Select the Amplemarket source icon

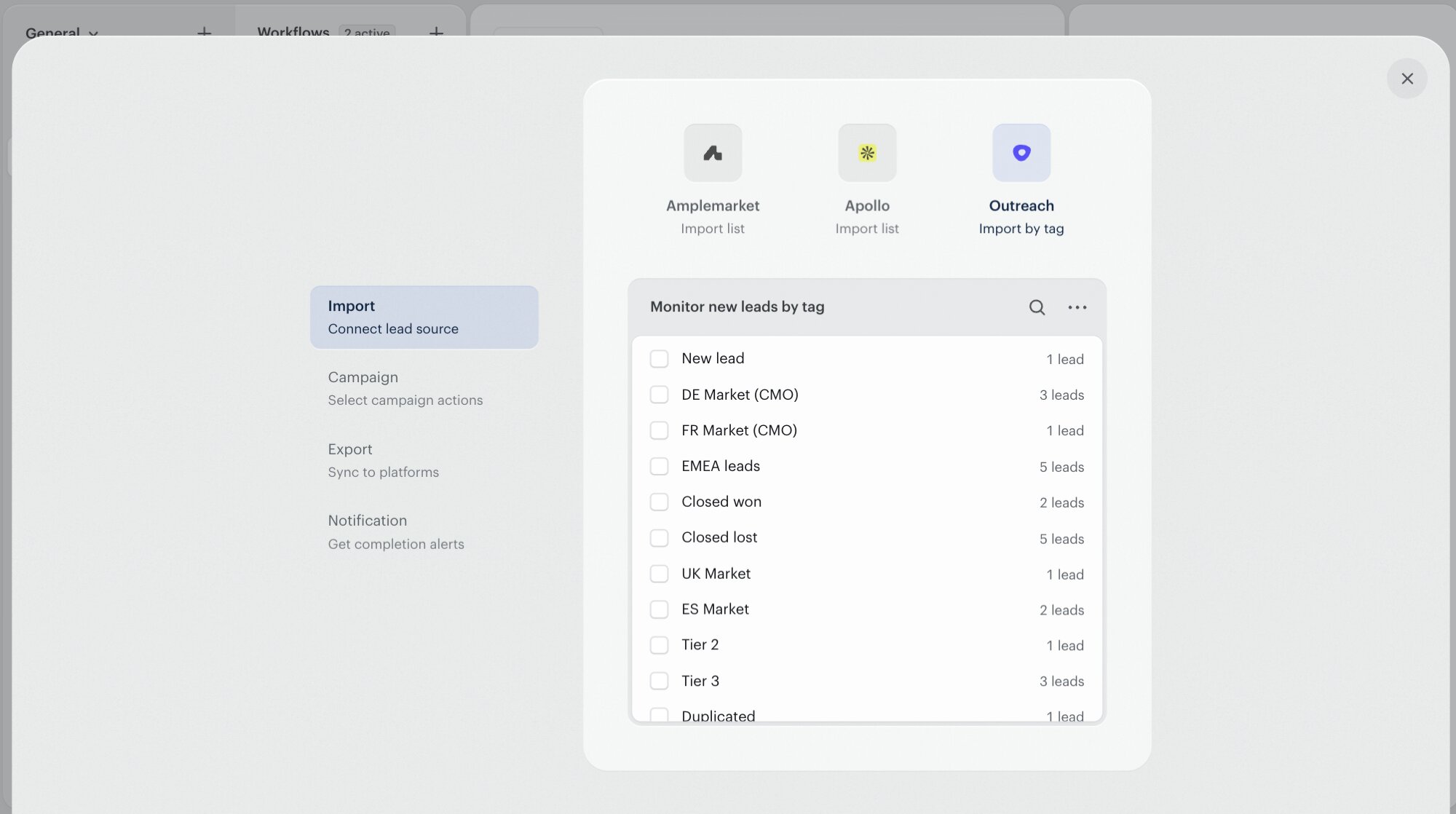[713, 153]
